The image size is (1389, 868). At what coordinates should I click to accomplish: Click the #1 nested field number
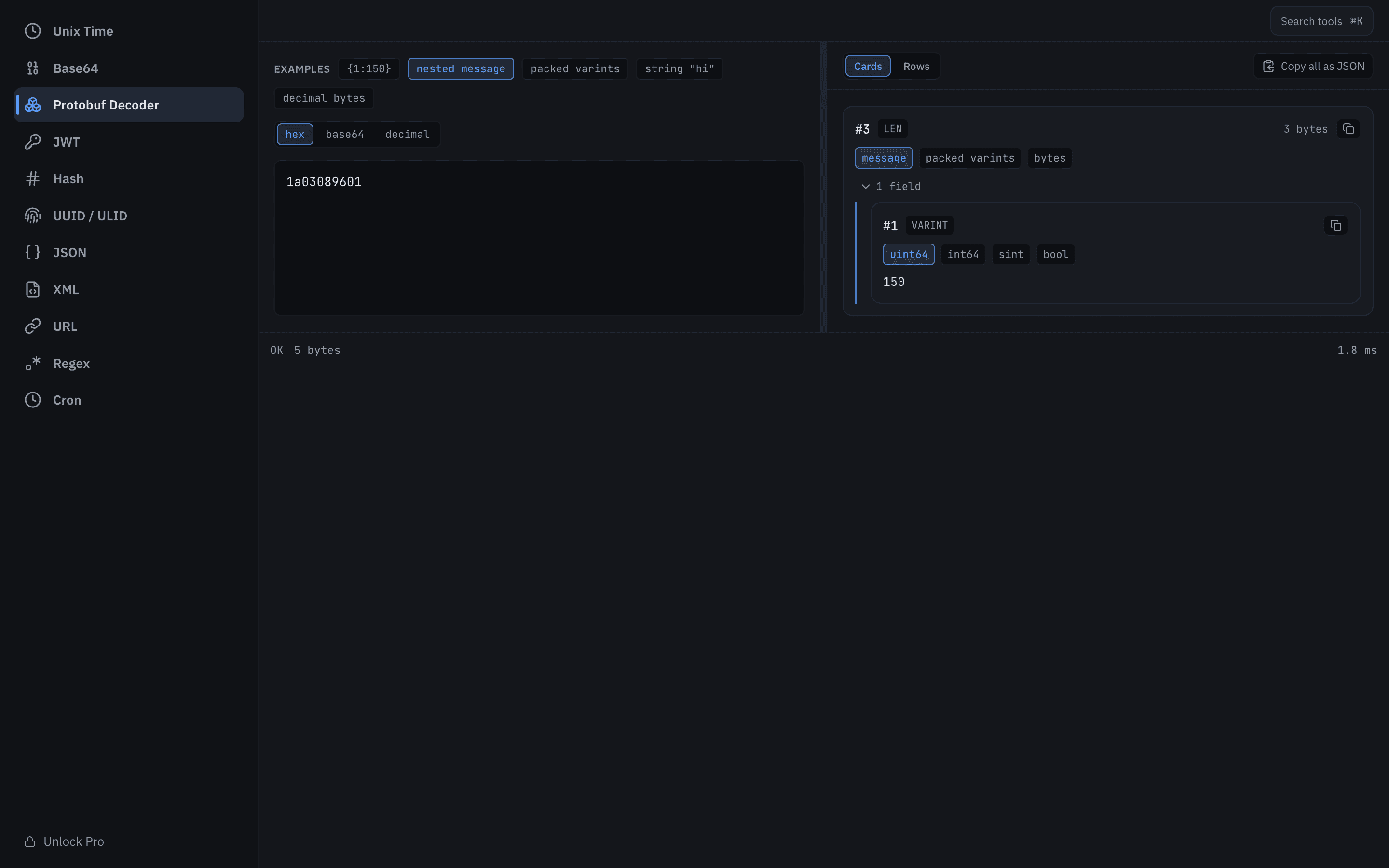pyautogui.click(x=890, y=226)
